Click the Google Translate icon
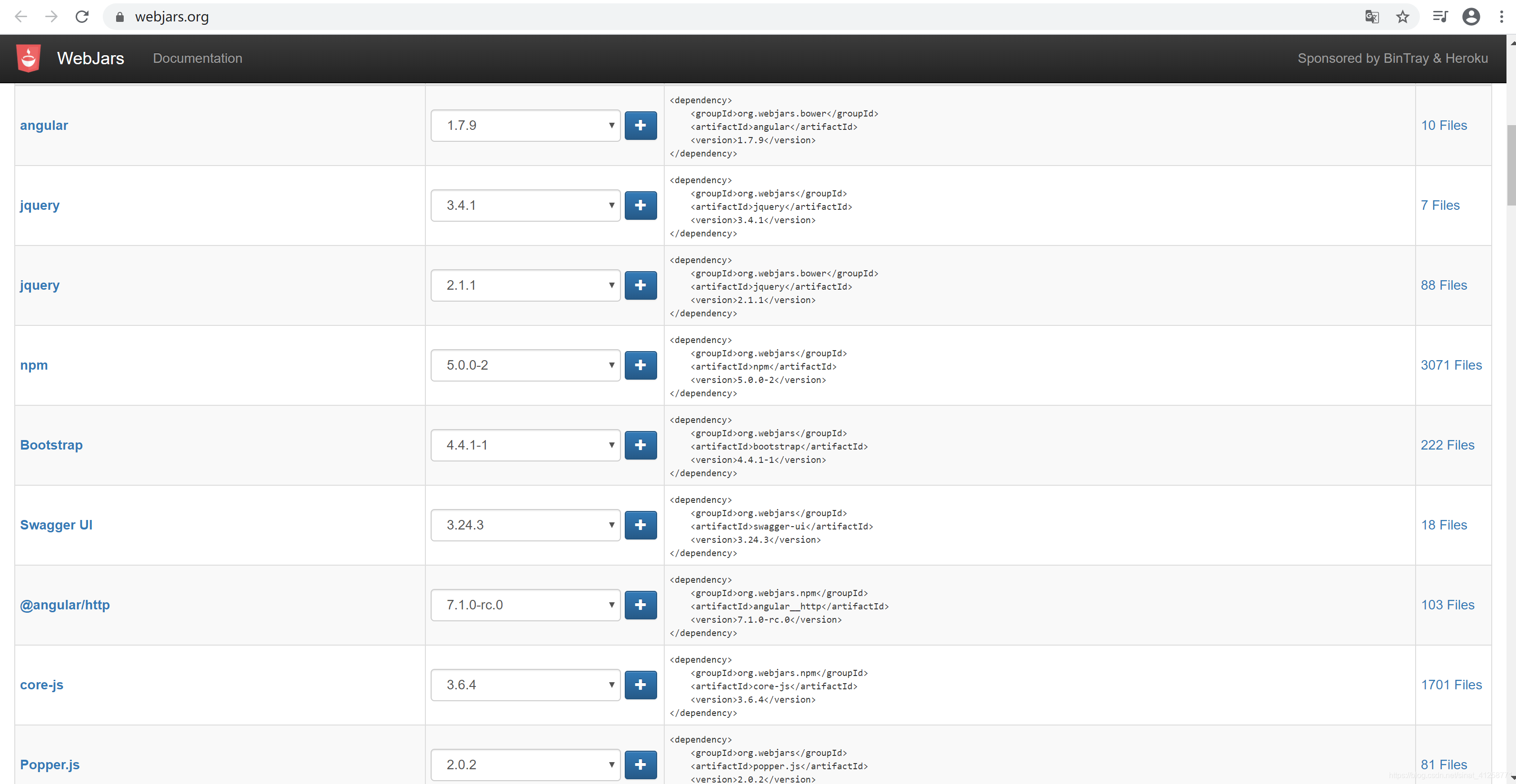 click(x=1371, y=17)
